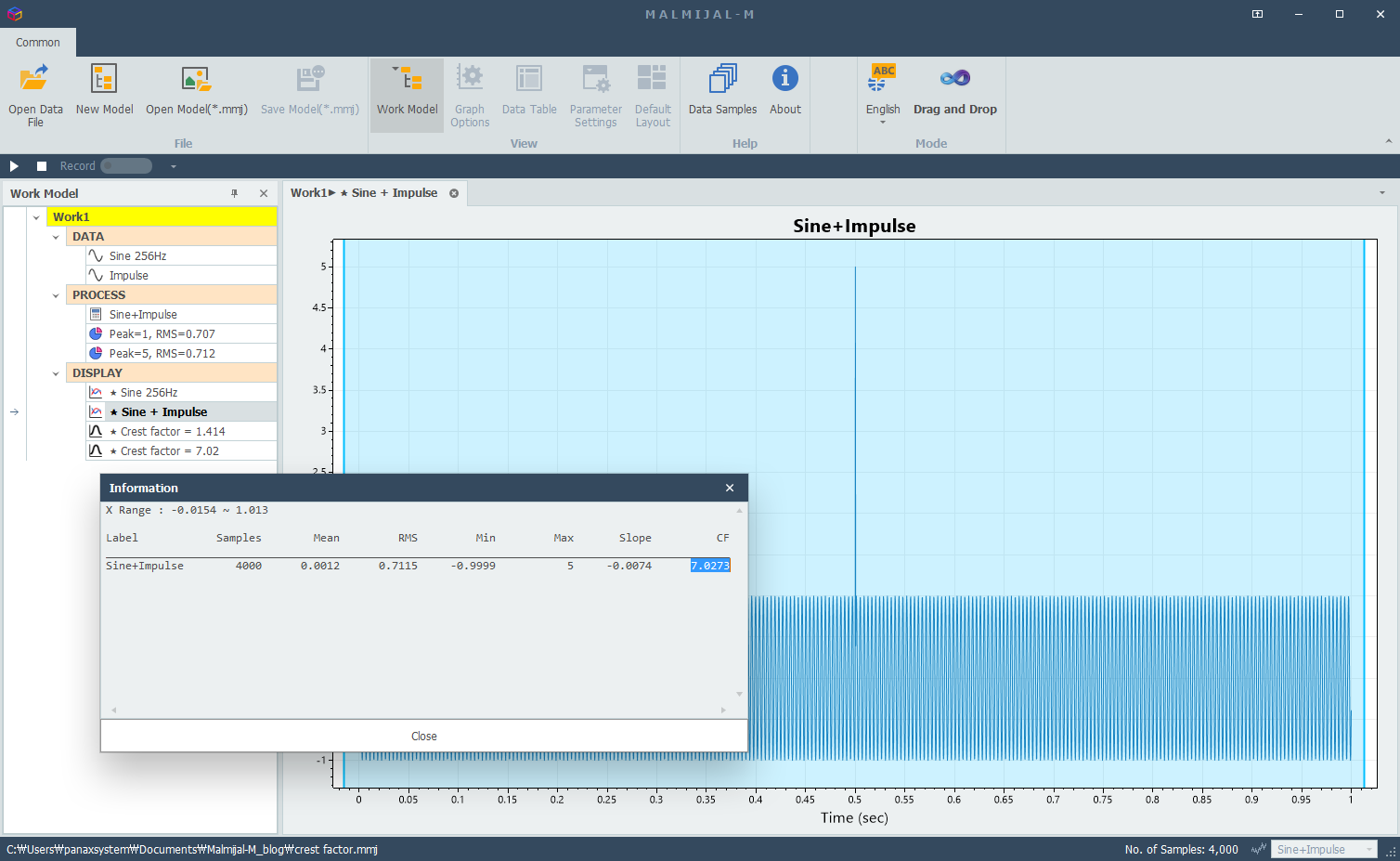The height and width of the screenshot is (861, 1400).
Task: Select the Impulse data item
Action: [181, 276]
